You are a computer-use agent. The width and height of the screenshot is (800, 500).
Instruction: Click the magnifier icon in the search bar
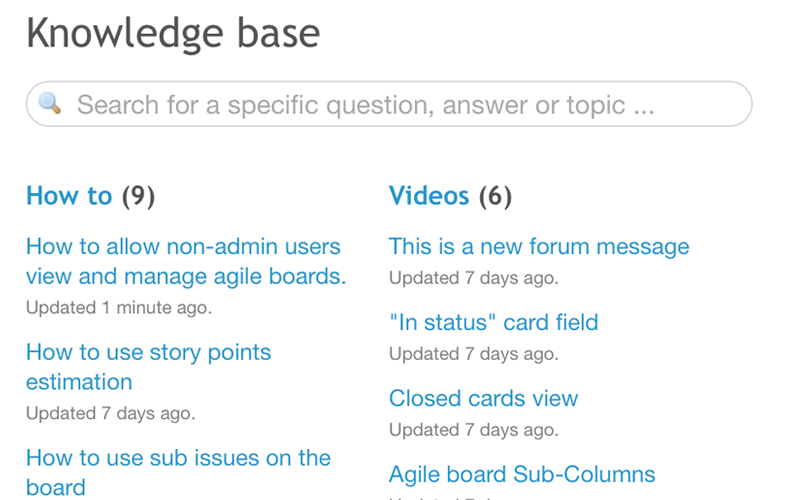(x=50, y=103)
